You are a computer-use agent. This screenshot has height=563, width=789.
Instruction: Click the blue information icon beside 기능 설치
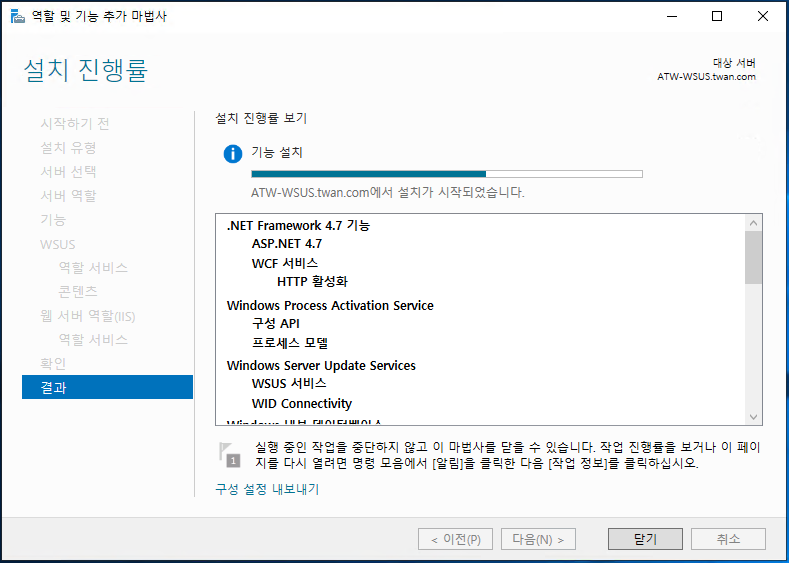click(233, 154)
